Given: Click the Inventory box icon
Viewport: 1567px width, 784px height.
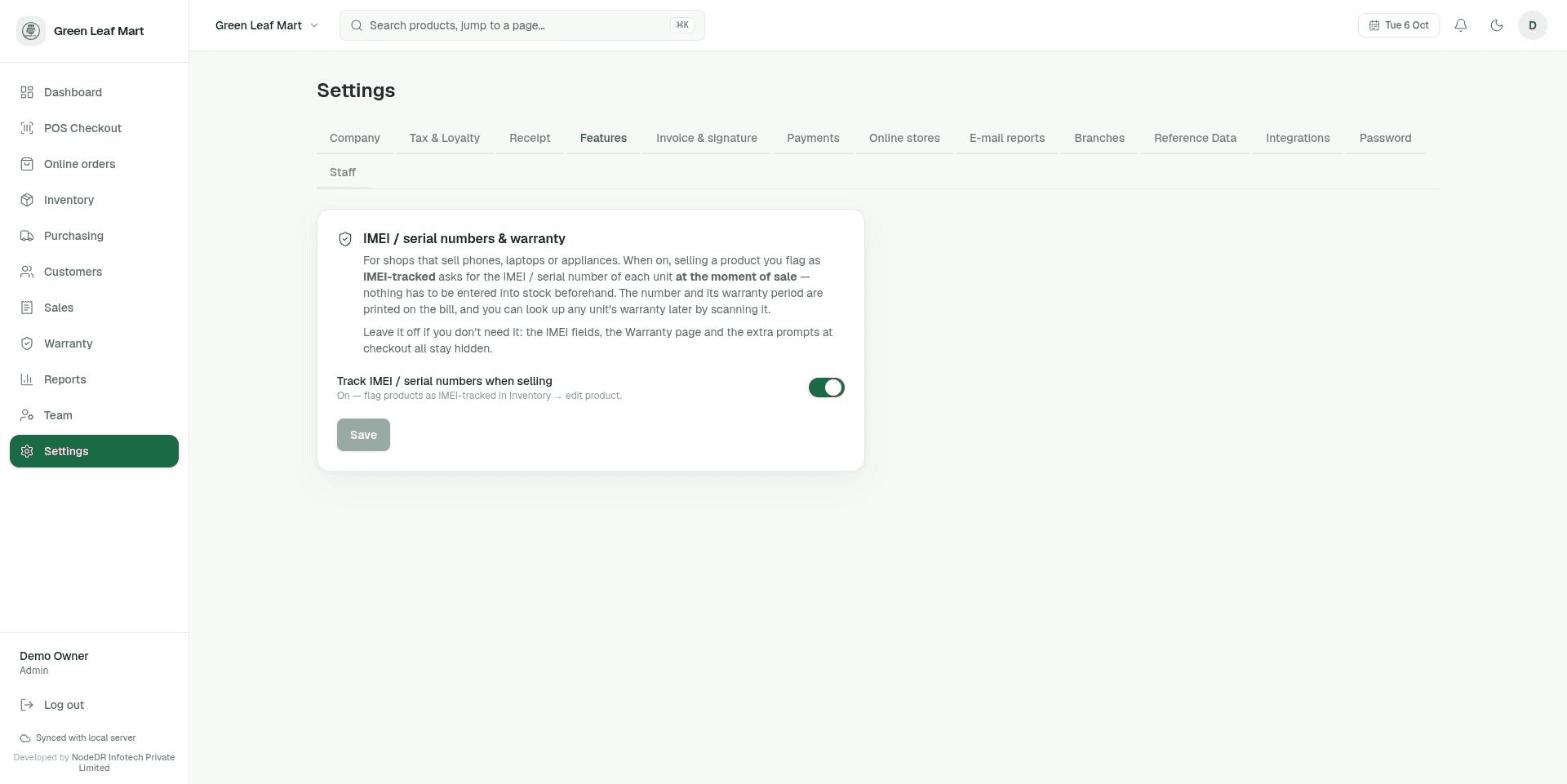Looking at the screenshot, I should pyautogui.click(x=27, y=200).
